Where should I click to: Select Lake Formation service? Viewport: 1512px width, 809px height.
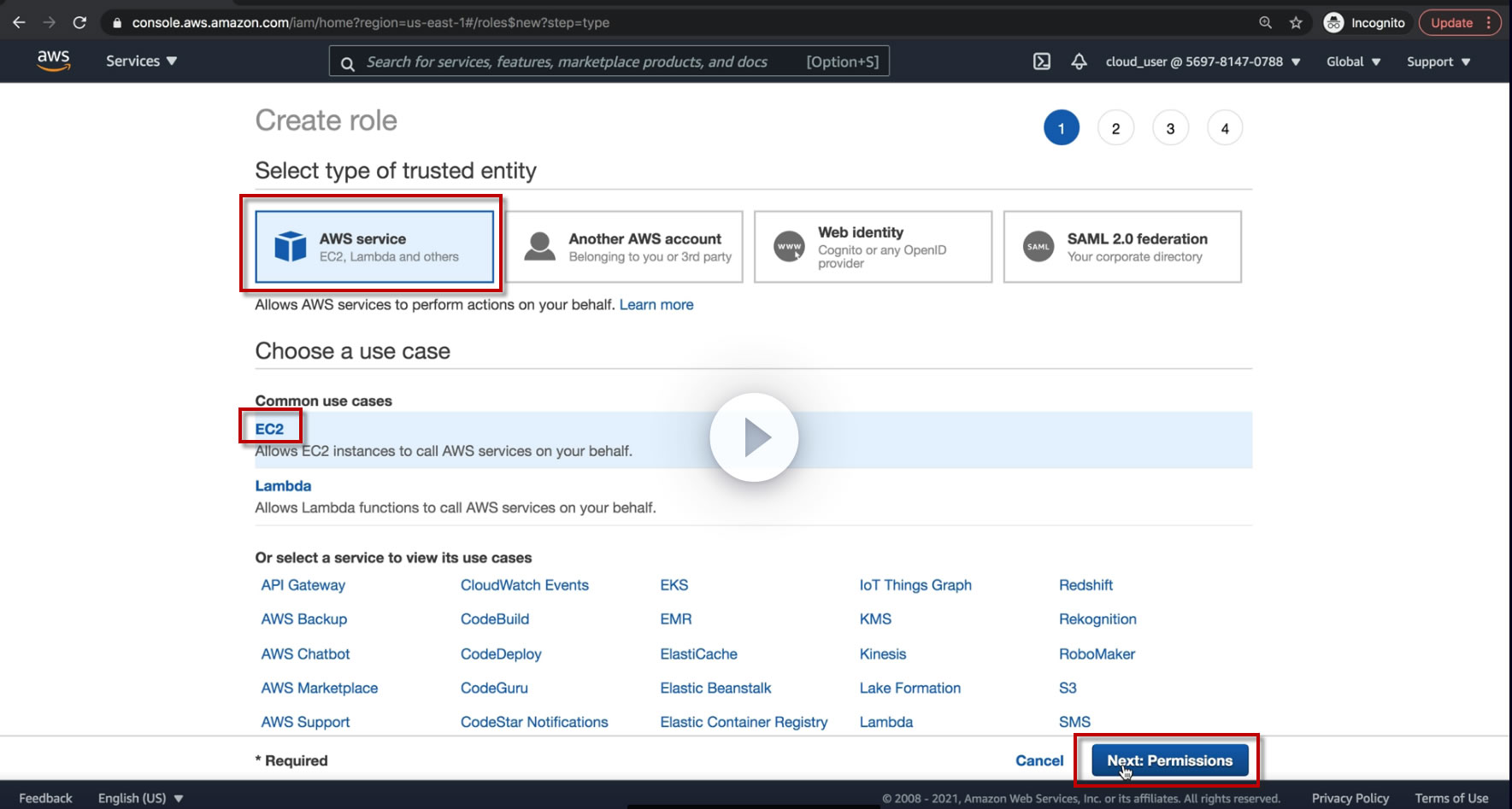pyautogui.click(x=910, y=688)
